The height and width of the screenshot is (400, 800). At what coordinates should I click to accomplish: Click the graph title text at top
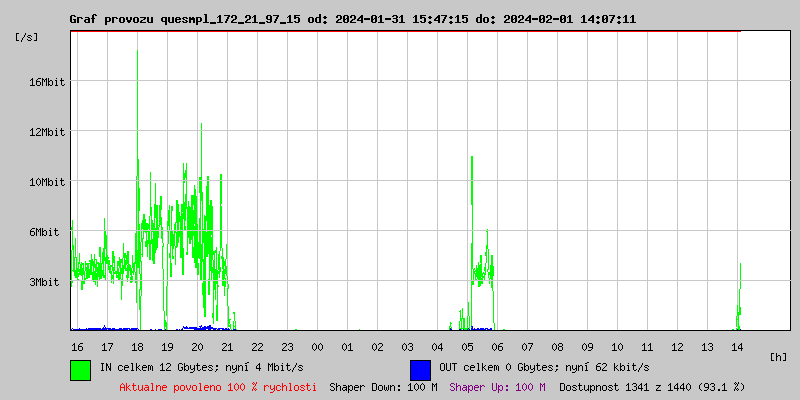tap(352, 19)
